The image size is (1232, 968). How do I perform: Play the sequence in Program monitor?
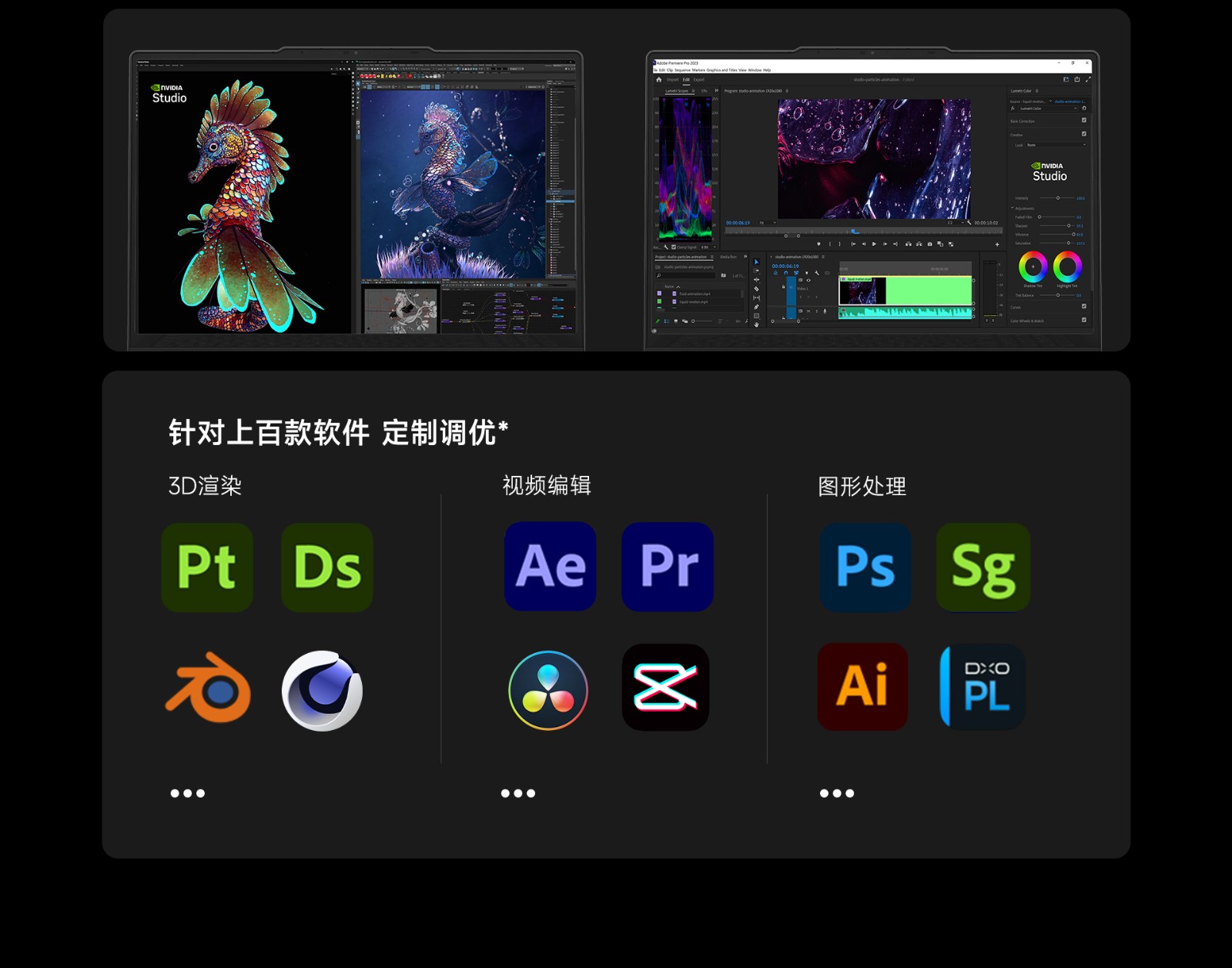[x=874, y=244]
